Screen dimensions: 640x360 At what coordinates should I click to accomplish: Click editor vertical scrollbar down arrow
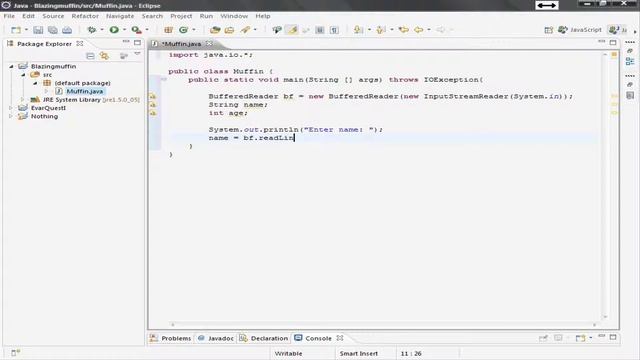tap(605, 317)
